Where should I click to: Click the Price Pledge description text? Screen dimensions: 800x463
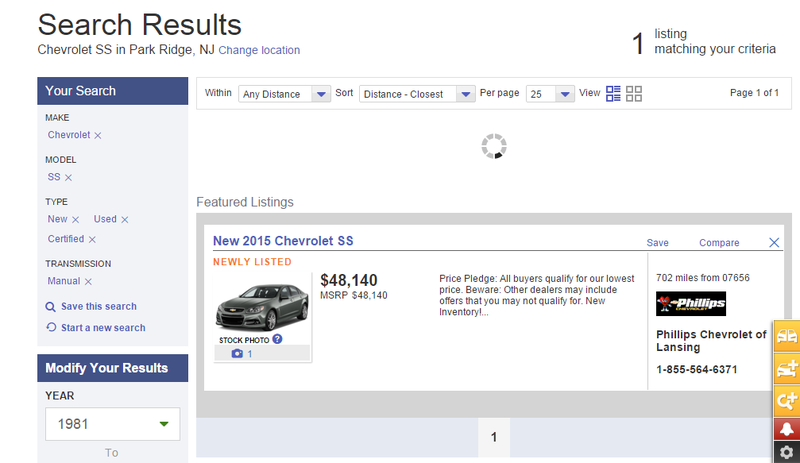point(537,295)
